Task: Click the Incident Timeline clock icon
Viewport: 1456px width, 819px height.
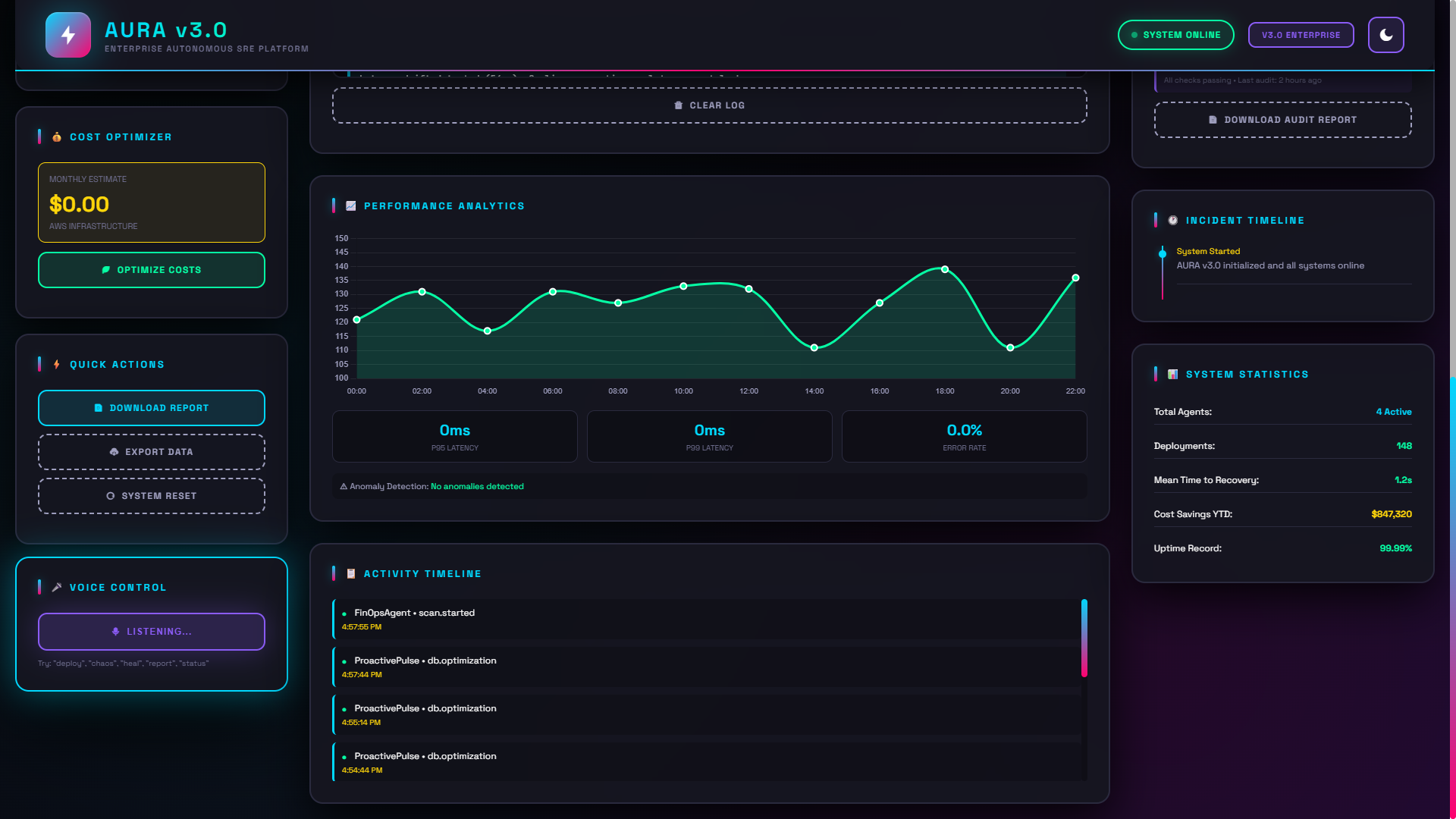Action: click(1173, 221)
